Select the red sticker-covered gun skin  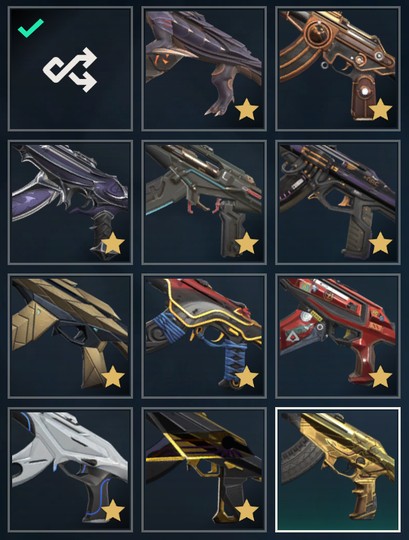[338, 336]
